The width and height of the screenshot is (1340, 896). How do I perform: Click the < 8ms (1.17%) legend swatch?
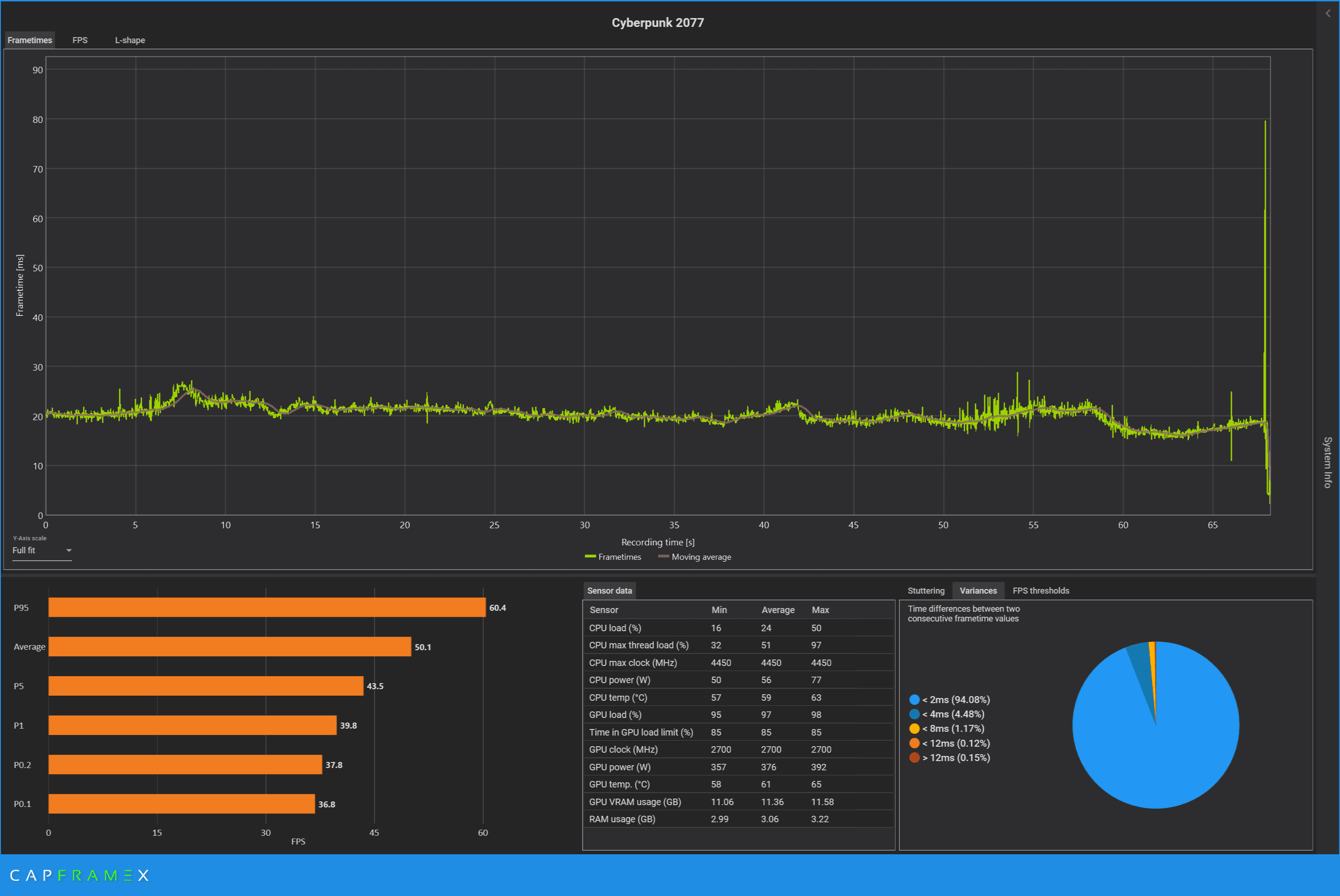tap(914, 728)
